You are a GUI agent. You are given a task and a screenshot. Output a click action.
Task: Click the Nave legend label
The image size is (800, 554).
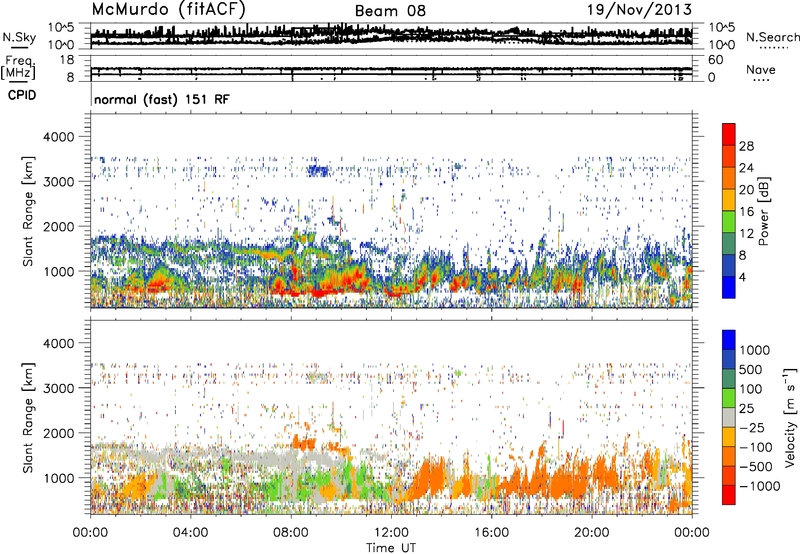761,70
